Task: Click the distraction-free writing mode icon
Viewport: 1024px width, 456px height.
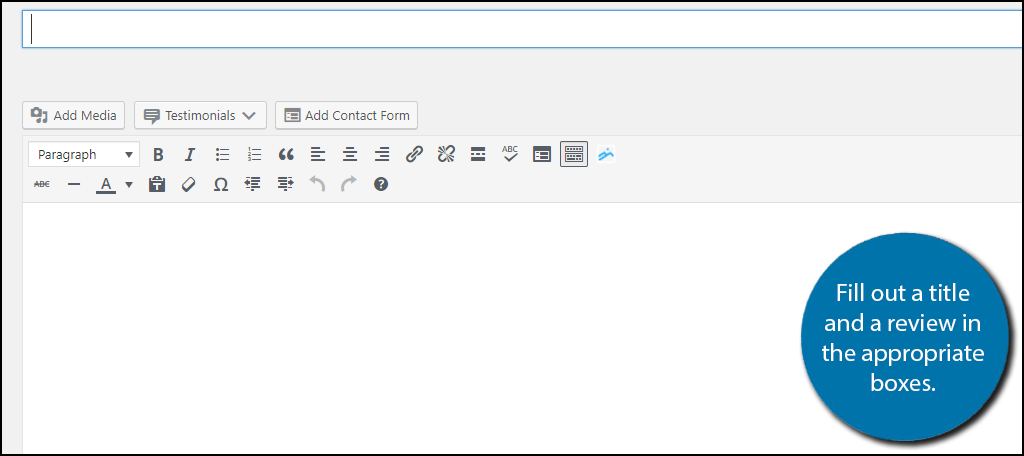Action: point(542,155)
